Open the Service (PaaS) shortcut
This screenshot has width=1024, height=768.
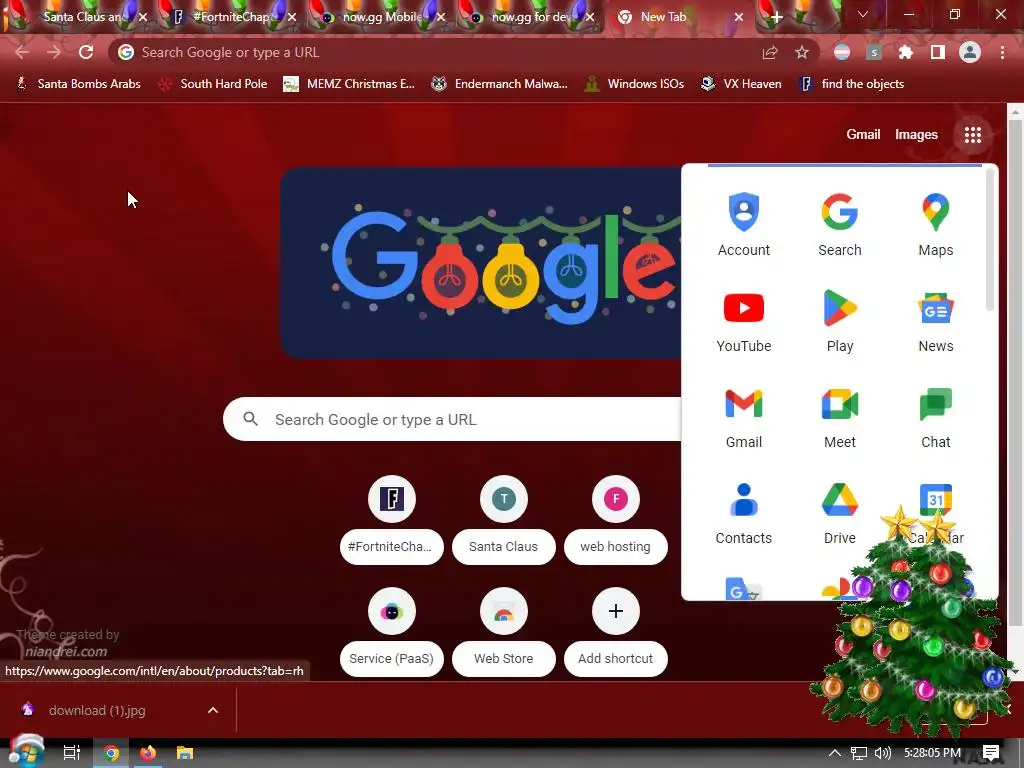pos(392,632)
